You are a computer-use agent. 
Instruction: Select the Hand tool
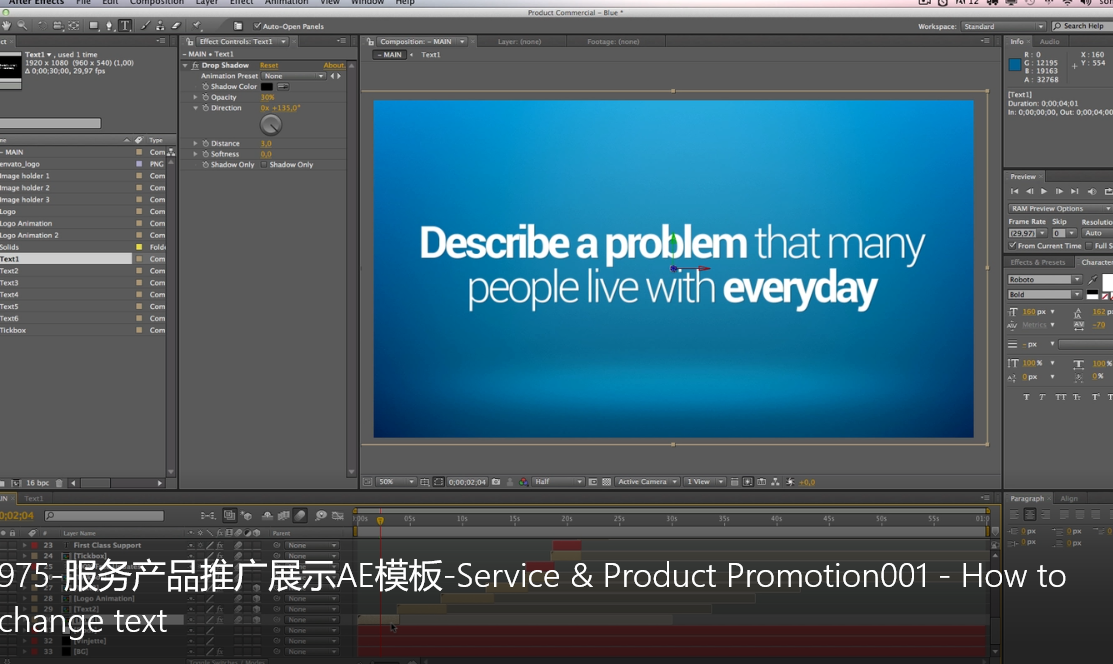pyautogui.click(x=6, y=26)
